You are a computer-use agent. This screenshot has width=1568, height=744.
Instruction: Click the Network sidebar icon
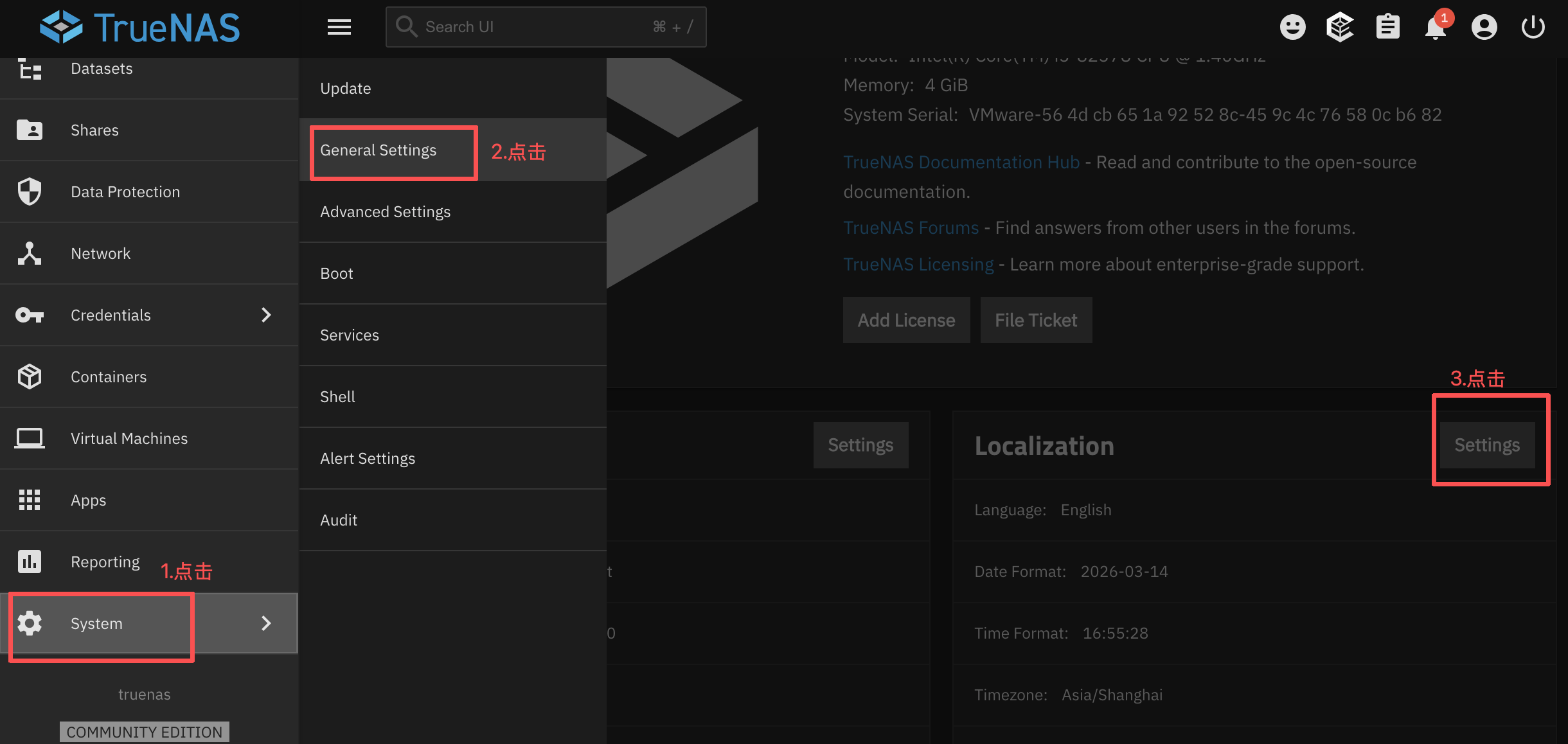click(30, 254)
